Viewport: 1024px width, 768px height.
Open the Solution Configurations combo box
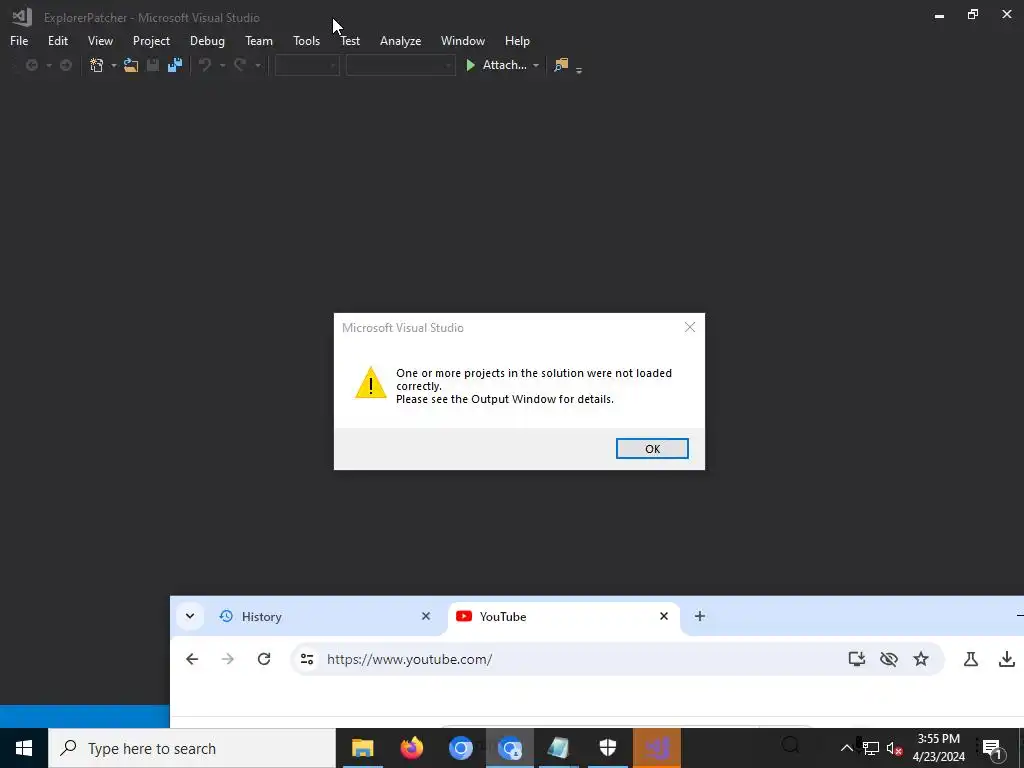(307, 65)
